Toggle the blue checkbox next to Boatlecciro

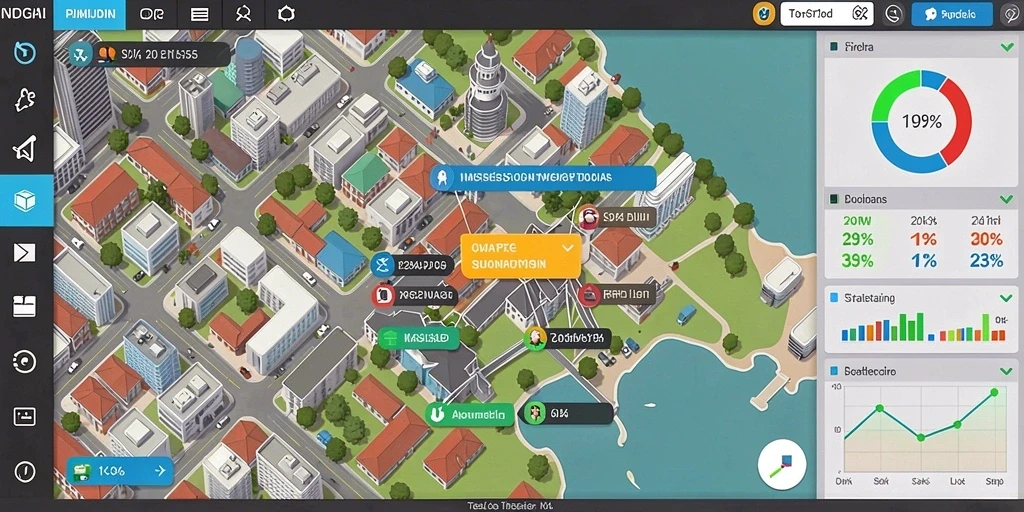pyautogui.click(x=833, y=371)
